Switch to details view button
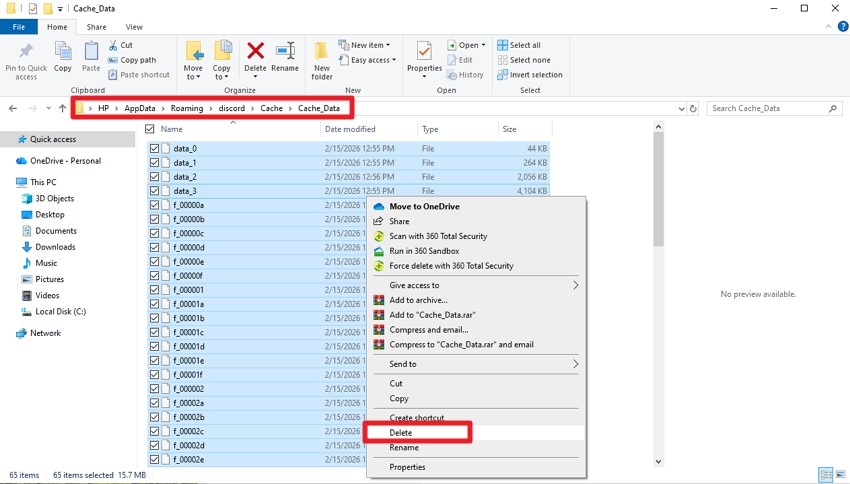850x484 pixels. coord(826,475)
